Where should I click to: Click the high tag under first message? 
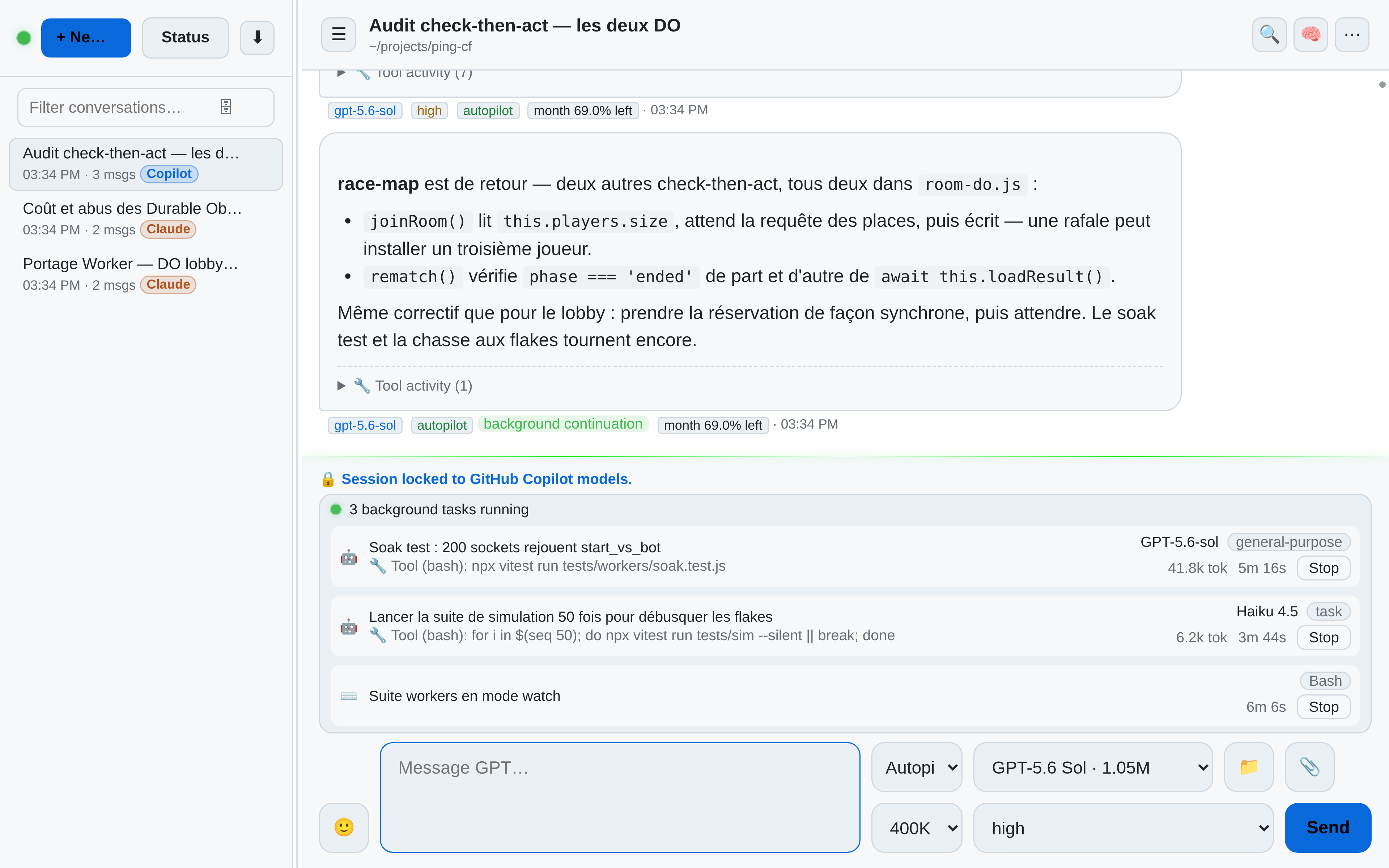click(x=429, y=110)
